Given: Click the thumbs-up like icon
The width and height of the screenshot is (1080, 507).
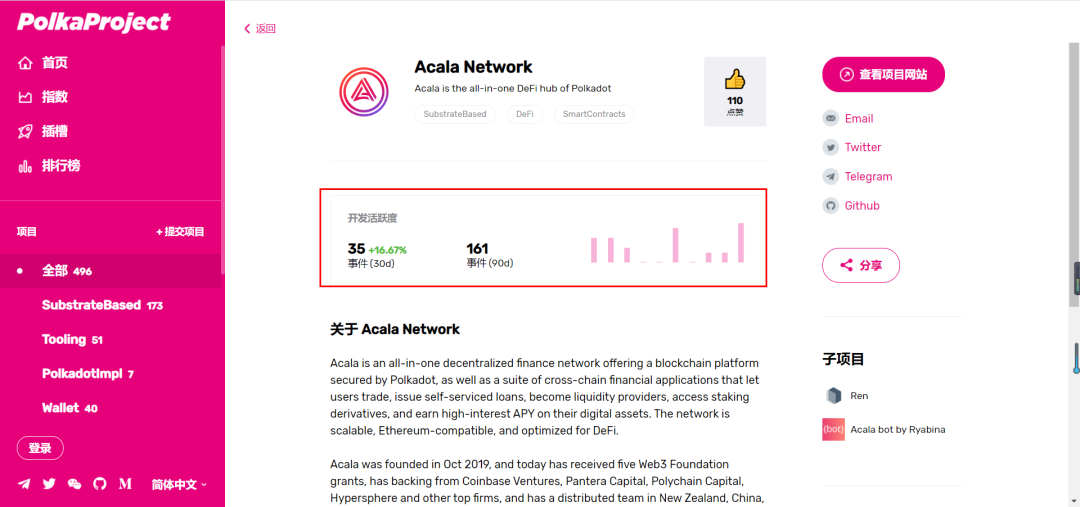Looking at the screenshot, I should (735, 80).
